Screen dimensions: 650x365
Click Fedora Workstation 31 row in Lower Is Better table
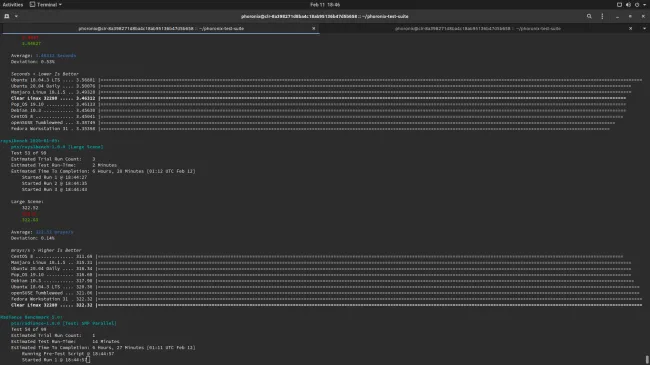point(310,129)
